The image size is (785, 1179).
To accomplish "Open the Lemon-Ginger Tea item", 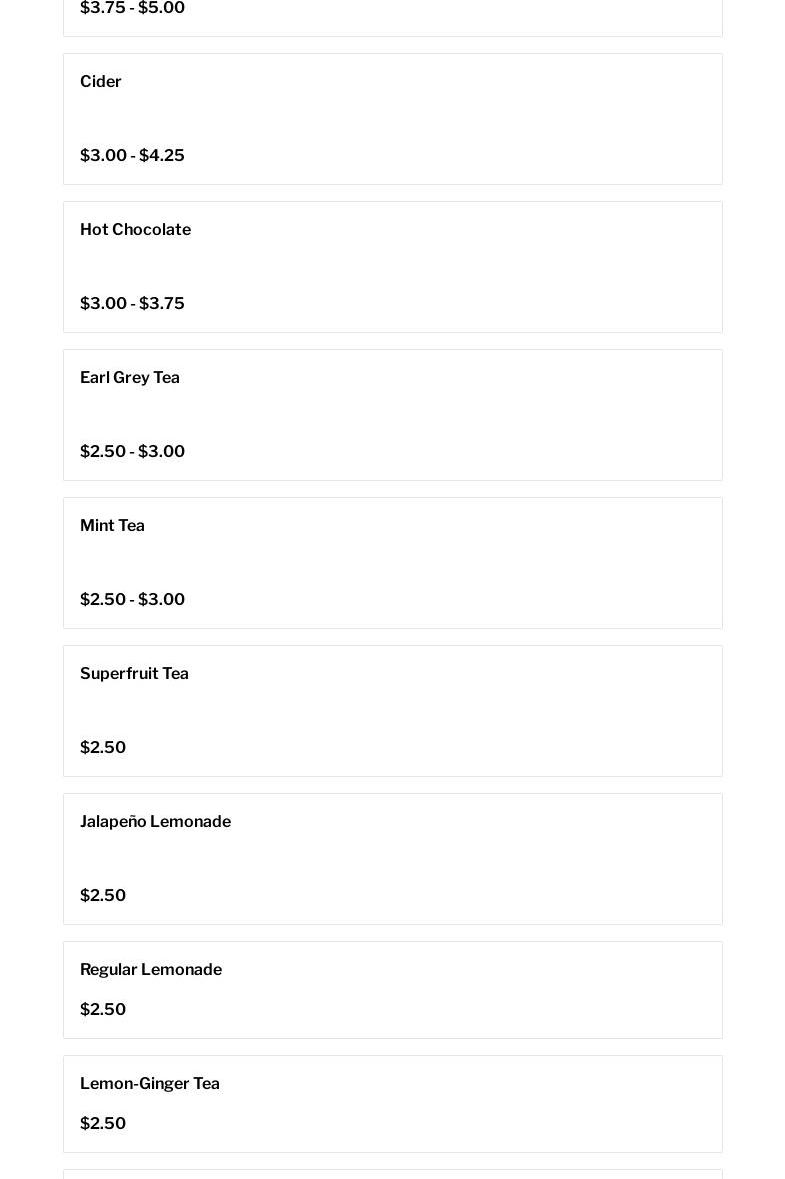I will tap(150, 1084).
